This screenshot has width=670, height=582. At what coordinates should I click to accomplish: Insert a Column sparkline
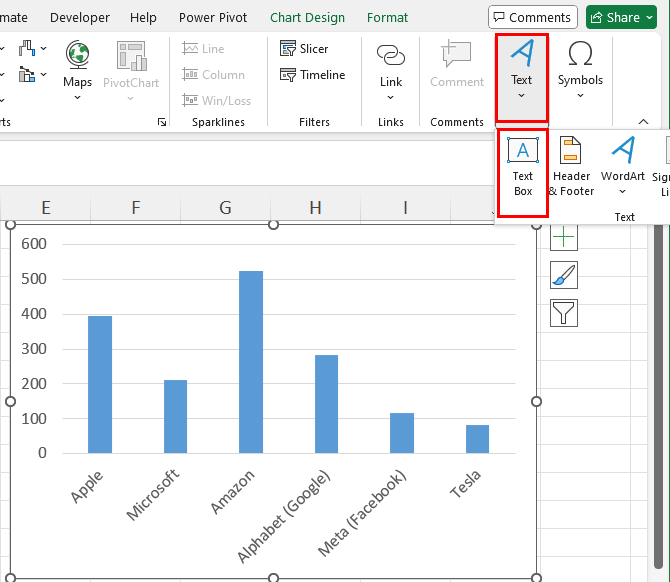pos(213,75)
